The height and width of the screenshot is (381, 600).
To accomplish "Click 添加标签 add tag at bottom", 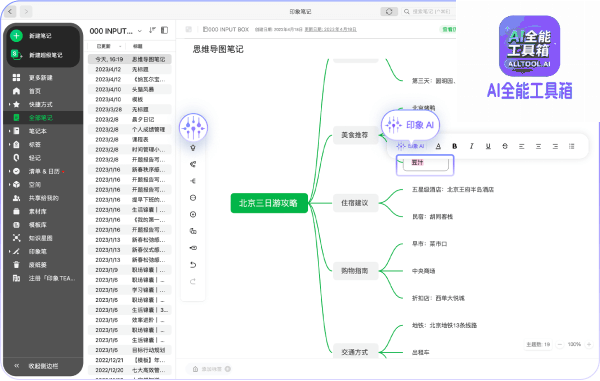I will pyautogui.click(x=212, y=369).
